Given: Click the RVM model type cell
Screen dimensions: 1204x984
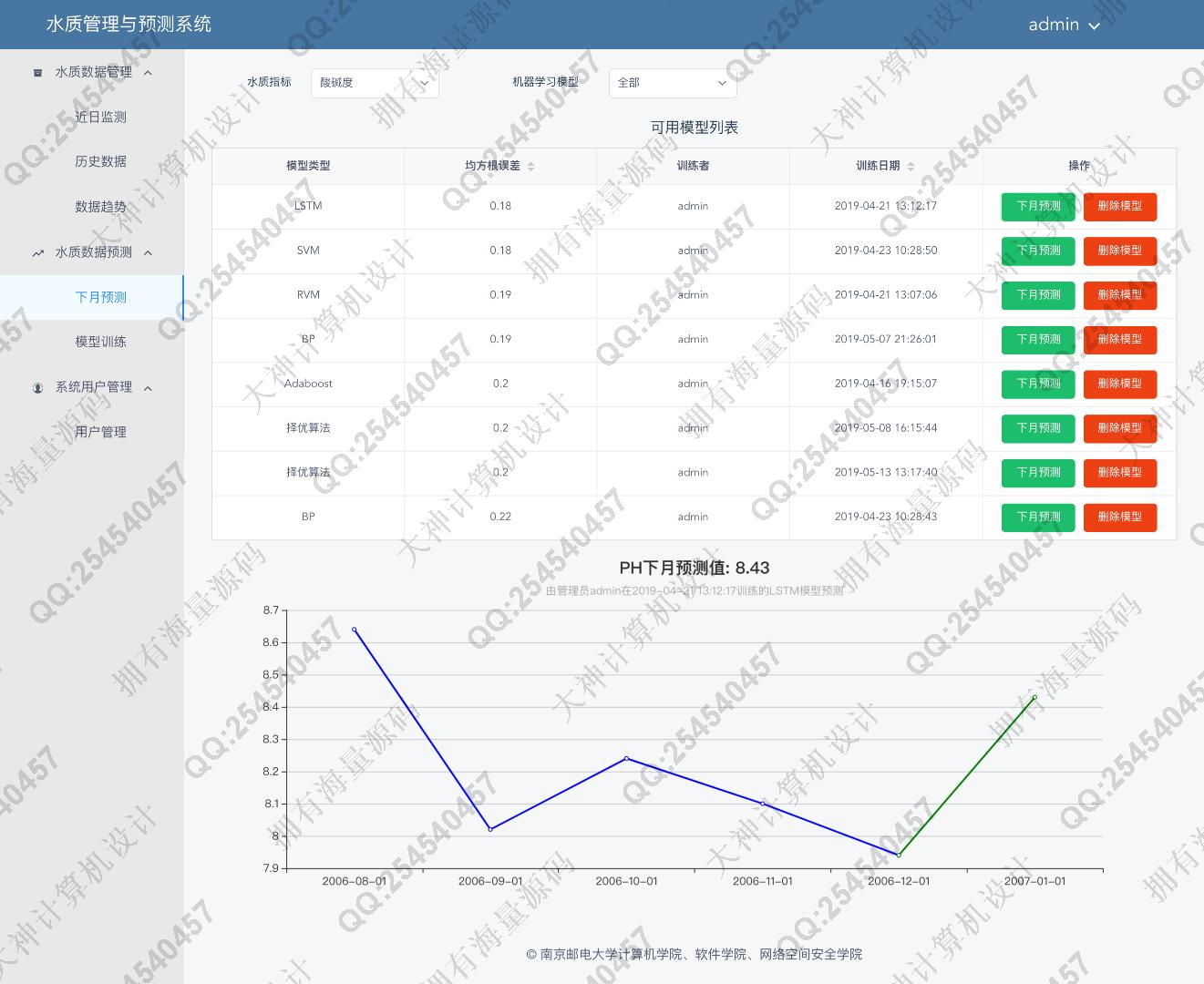Looking at the screenshot, I should [308, 295].
